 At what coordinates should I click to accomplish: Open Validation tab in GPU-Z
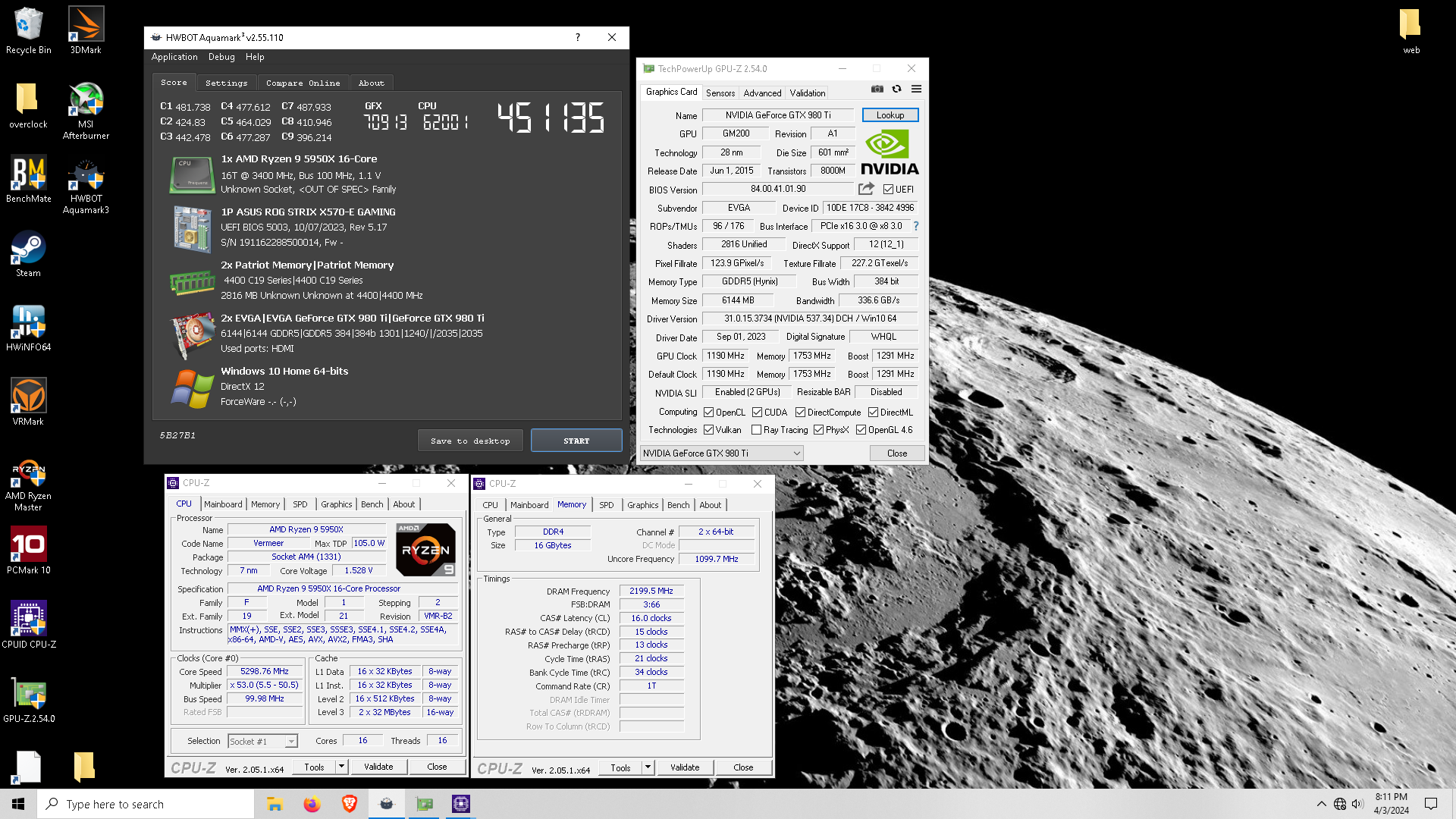[808, 93]
